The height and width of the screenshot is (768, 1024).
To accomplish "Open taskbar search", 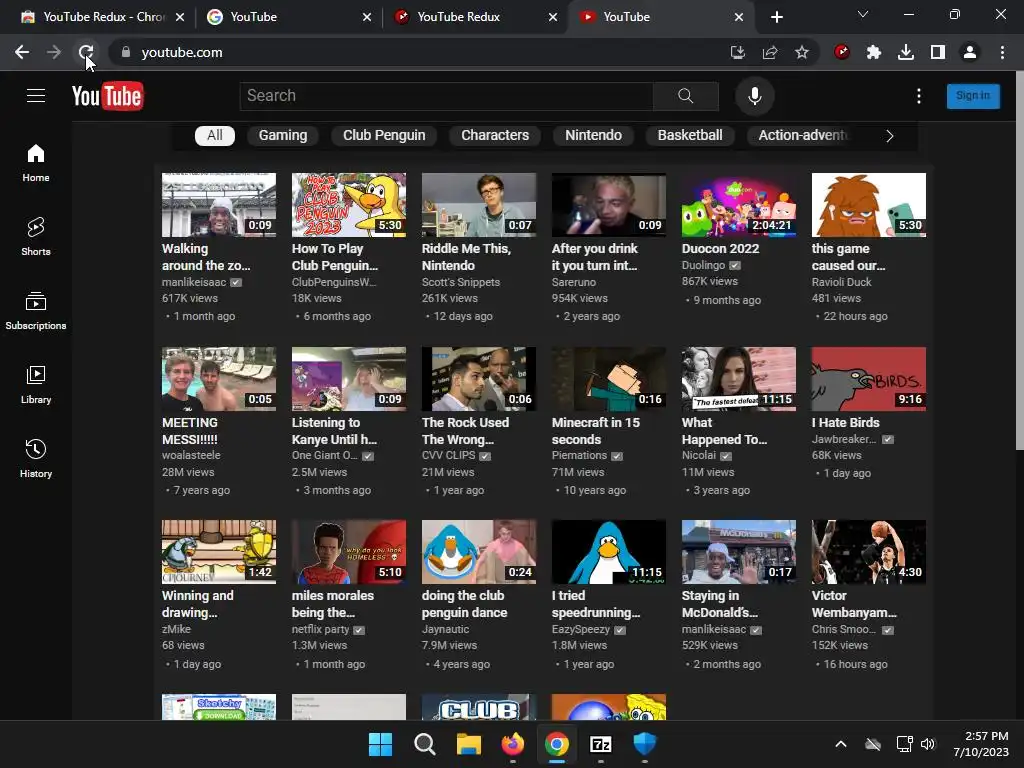I will click(x=424, y=744).
